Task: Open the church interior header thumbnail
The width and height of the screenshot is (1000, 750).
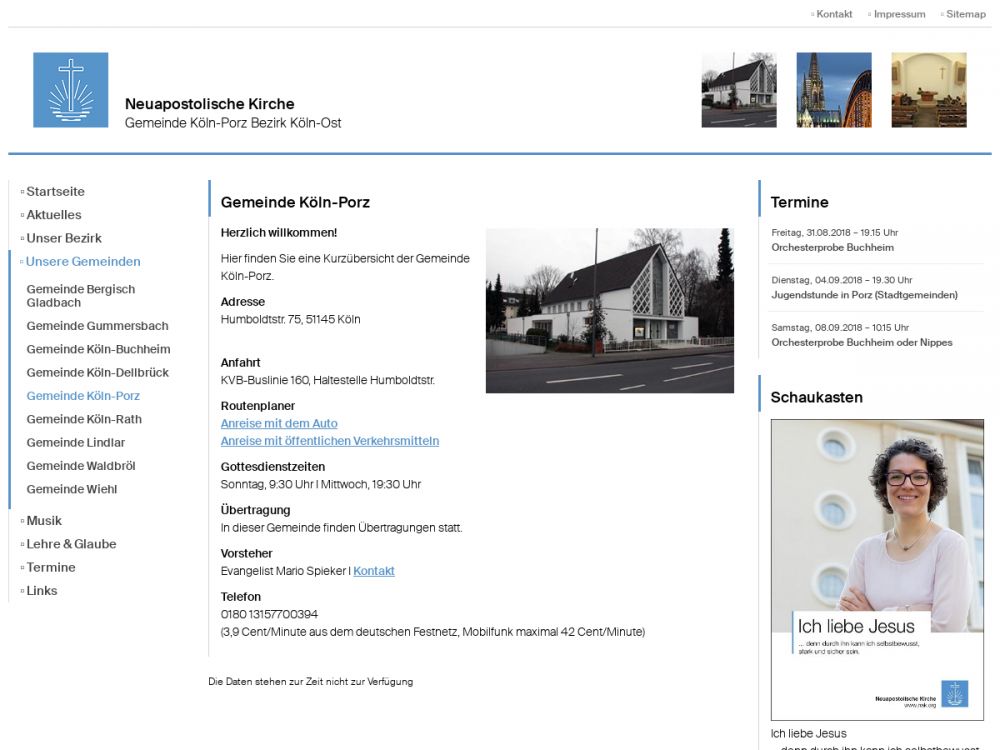Action: pos(929,90)
